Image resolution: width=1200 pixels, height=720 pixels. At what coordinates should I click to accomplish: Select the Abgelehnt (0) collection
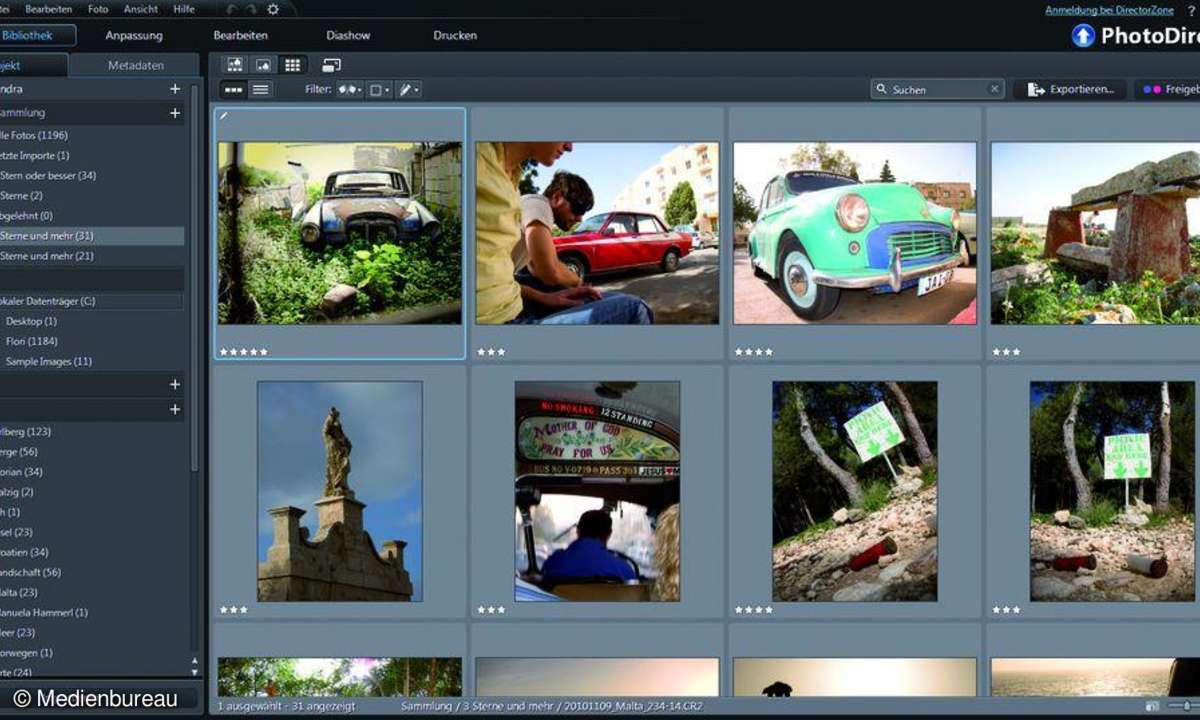[x=92, y=215]
